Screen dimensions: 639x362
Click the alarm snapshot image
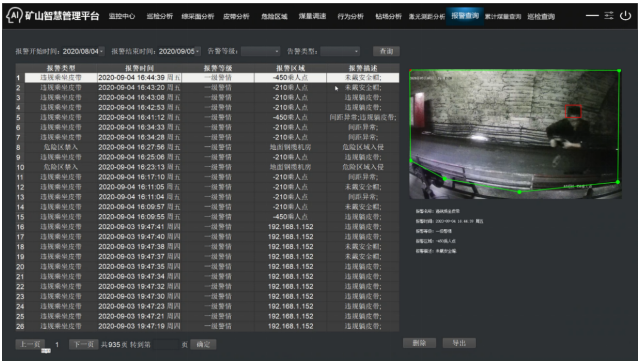[x=516, y=134]
